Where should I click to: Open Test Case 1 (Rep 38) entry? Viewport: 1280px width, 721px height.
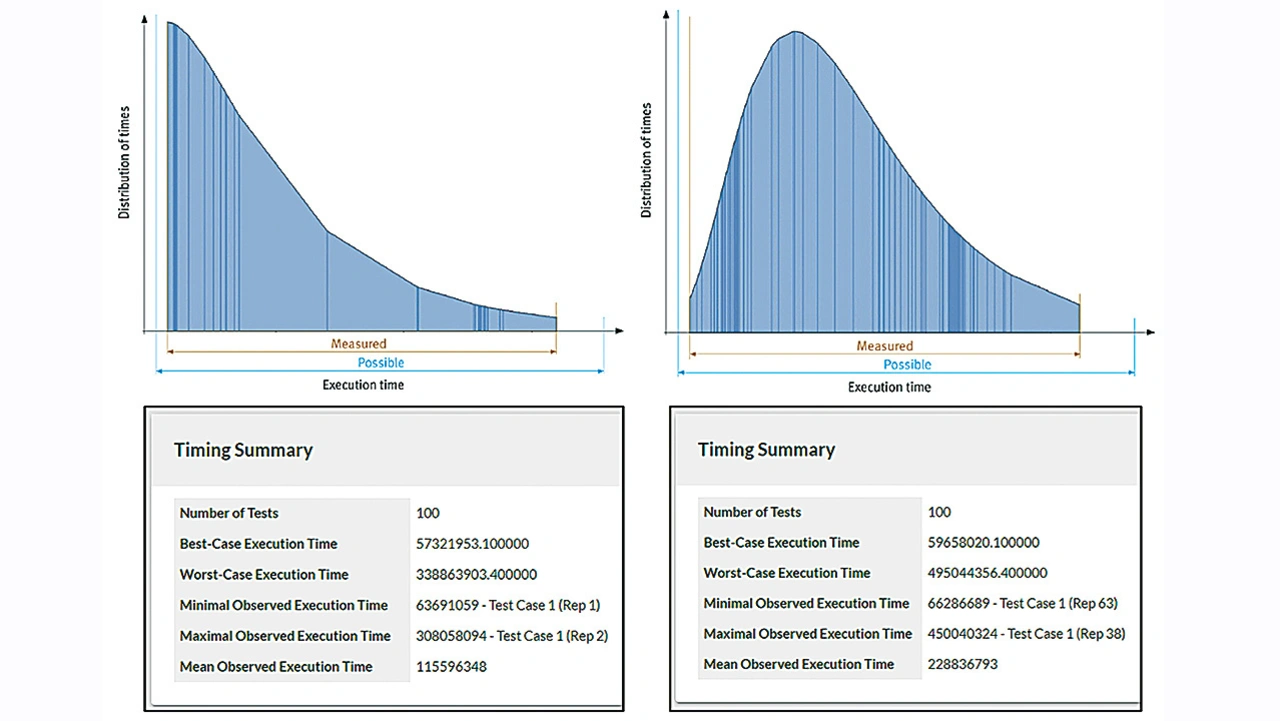pos(1066,634)
